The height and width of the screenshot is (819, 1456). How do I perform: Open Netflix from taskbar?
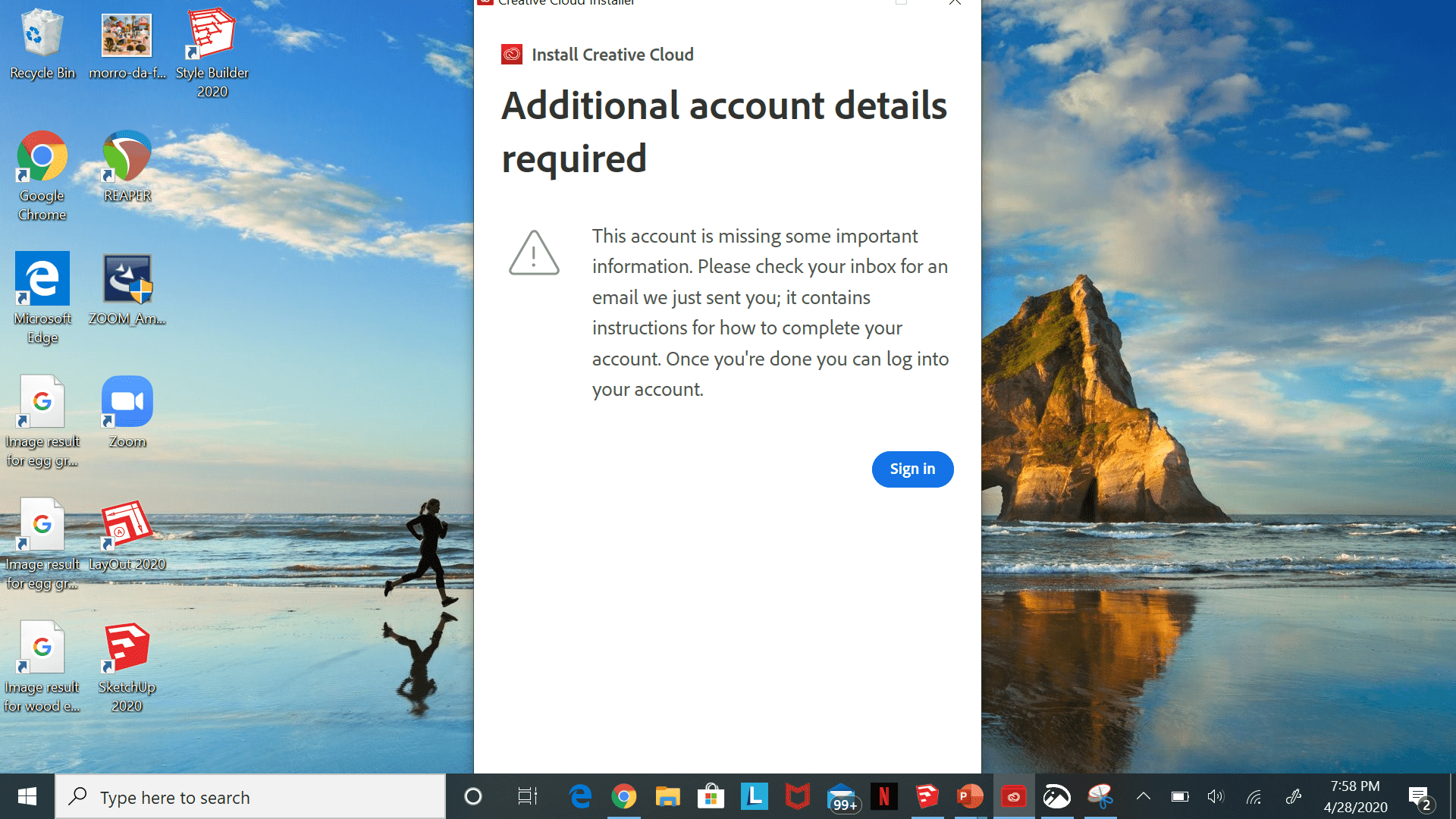884,797
